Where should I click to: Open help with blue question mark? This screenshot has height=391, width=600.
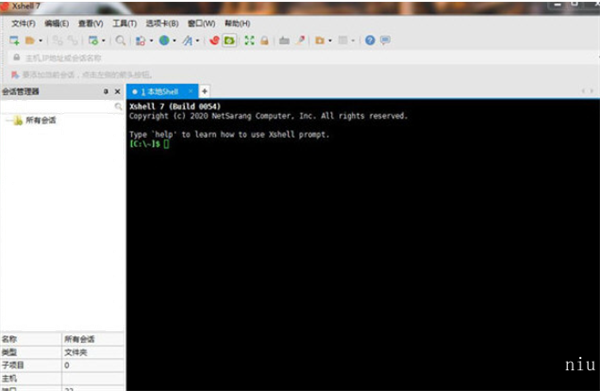pyautogui.click(x=370, y=40)
